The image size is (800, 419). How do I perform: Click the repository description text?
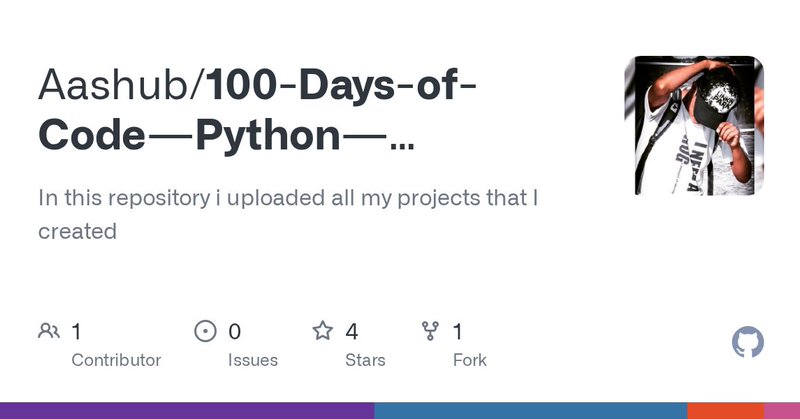click(x=288, y=214)
